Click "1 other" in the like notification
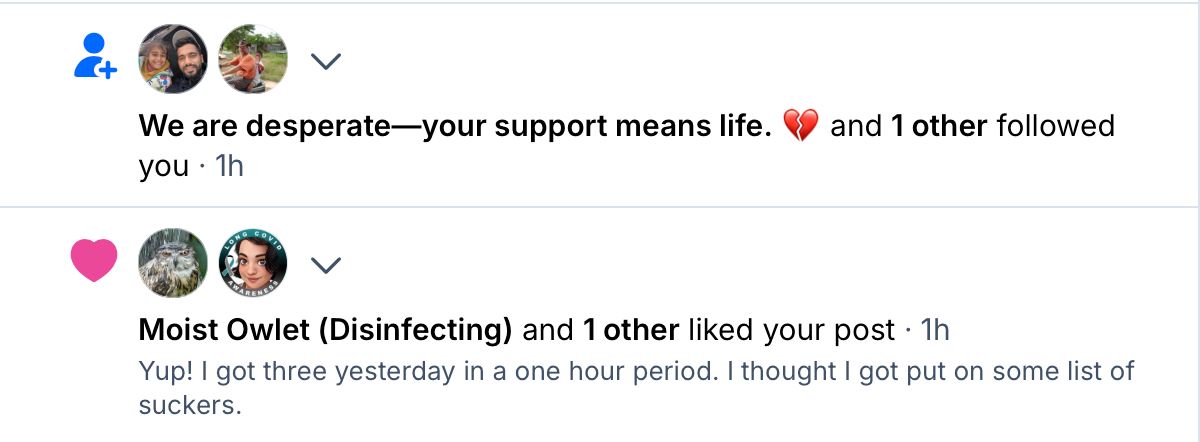The width and height of the screenshot is (1200, 442). pyautogui.click(x=631, y=329)
